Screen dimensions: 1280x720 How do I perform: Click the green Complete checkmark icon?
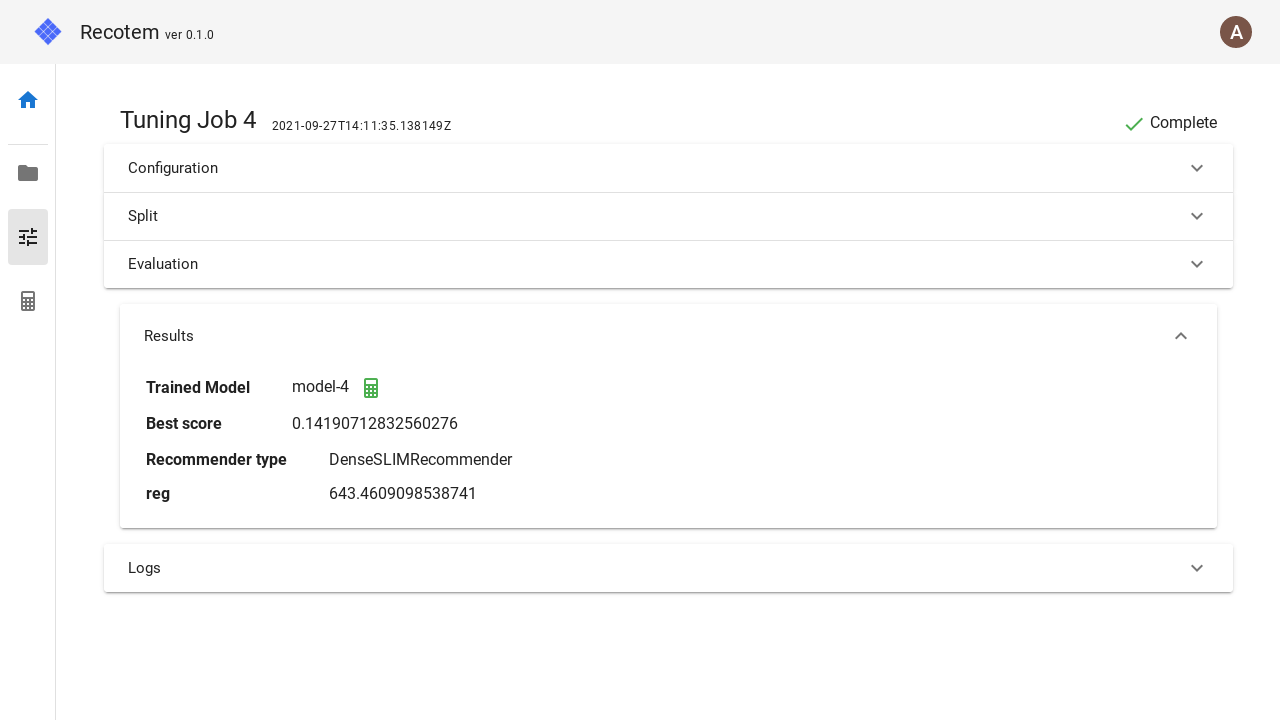tap(1134, 124)
